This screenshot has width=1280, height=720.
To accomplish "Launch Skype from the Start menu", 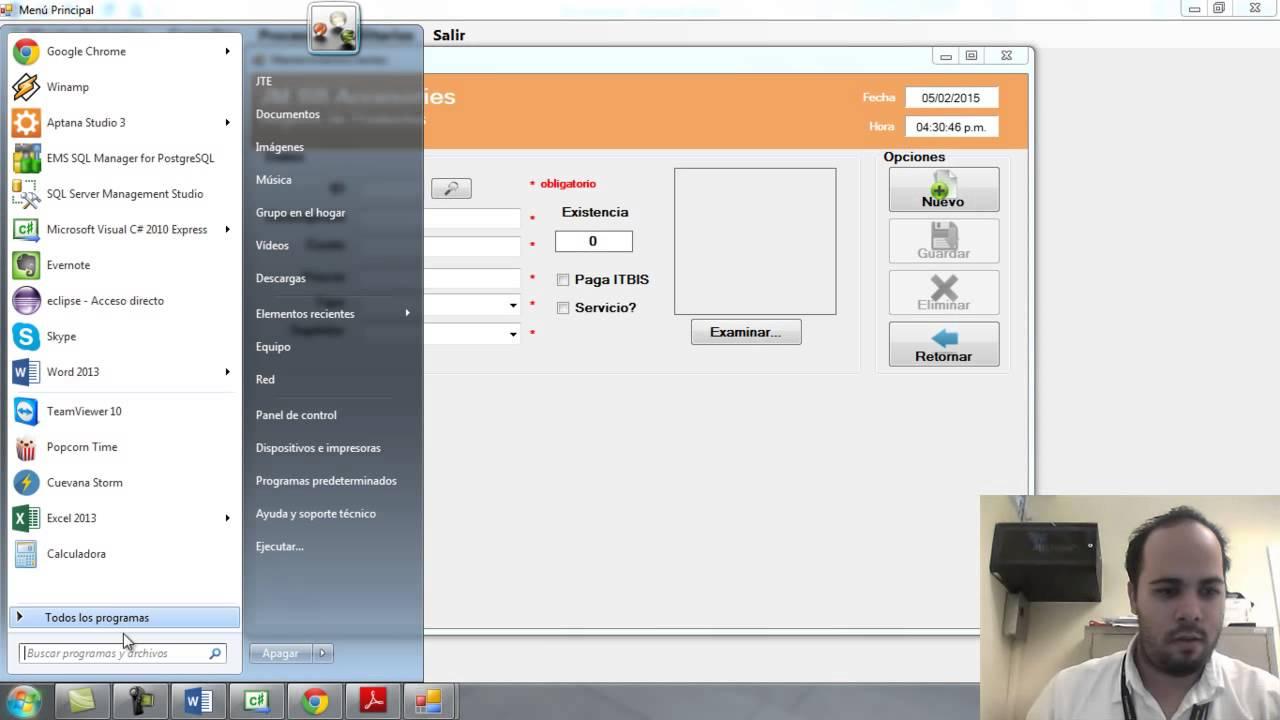I will pyautogui.click(x=60, y=336).
